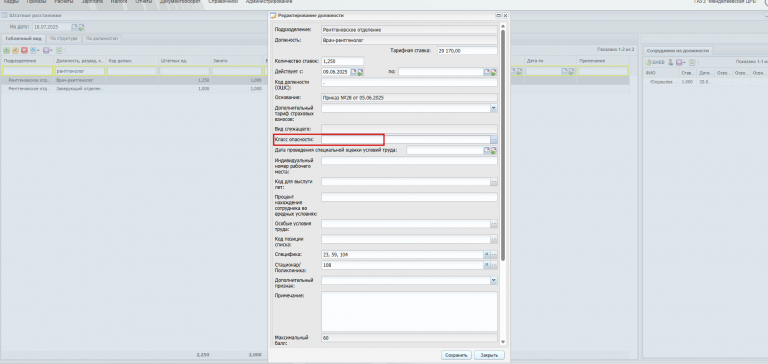The height and width of the screenshot is (364, 768).
Task: Click into the 'Тарифная ставка' field
Action: (x=467, y=50)
